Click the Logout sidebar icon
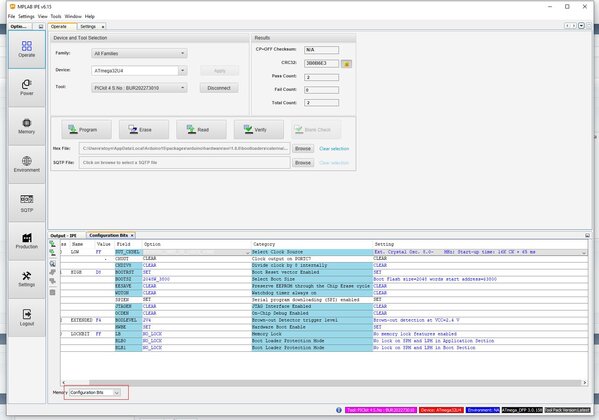599x420 pixels. point(27,318)
